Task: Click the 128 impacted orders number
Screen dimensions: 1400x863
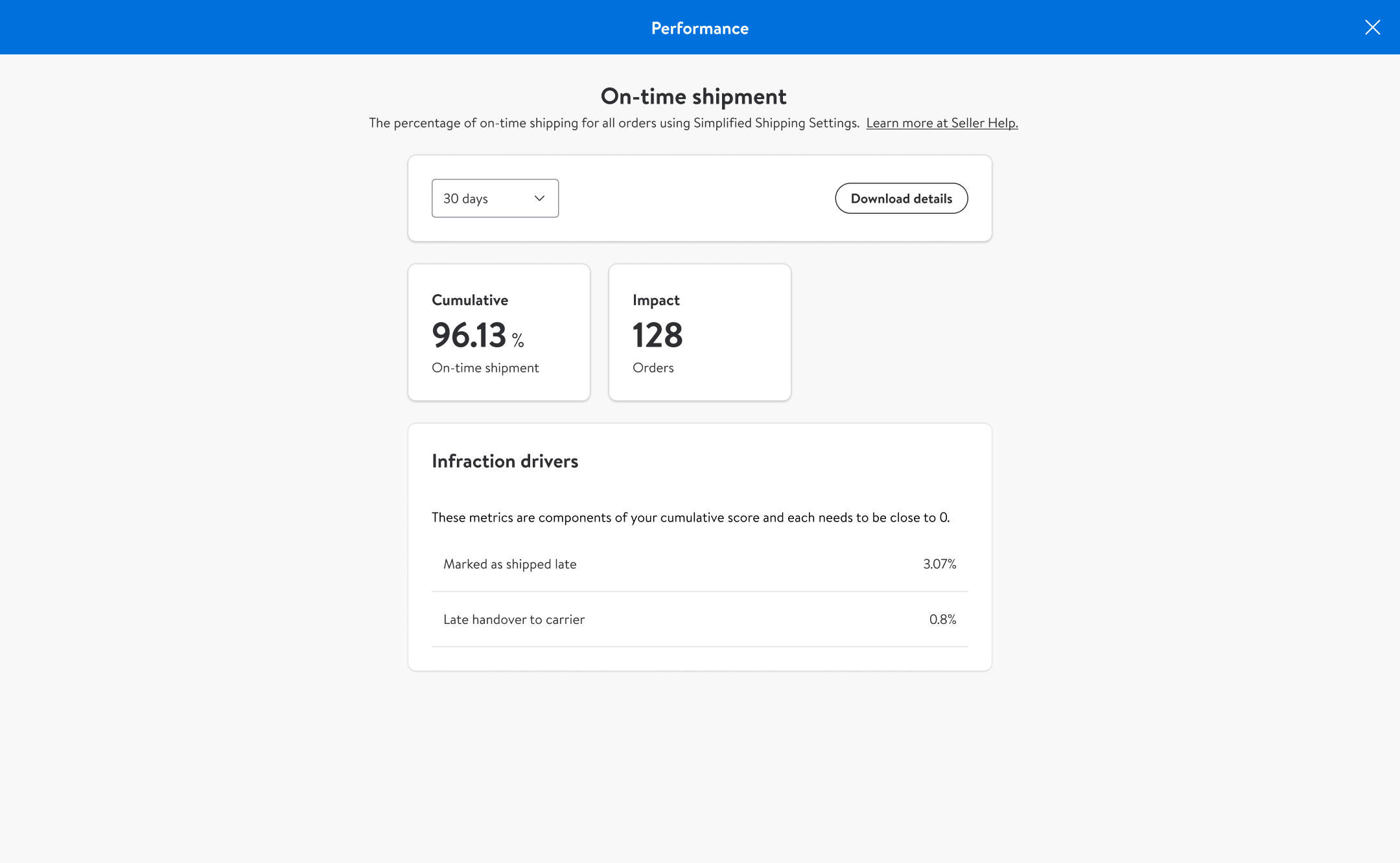Action: pos(657,336)
